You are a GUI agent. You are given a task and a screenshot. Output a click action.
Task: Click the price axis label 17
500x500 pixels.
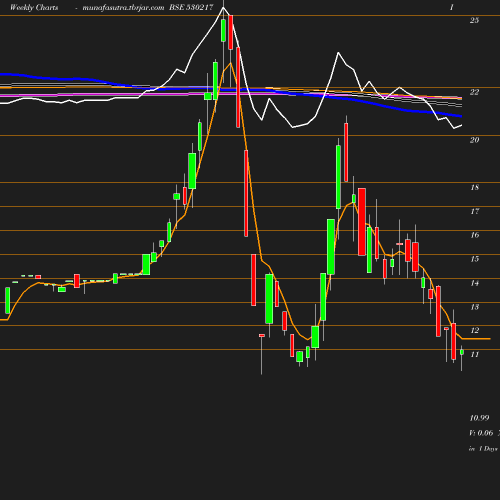click(x=474, y=211)
